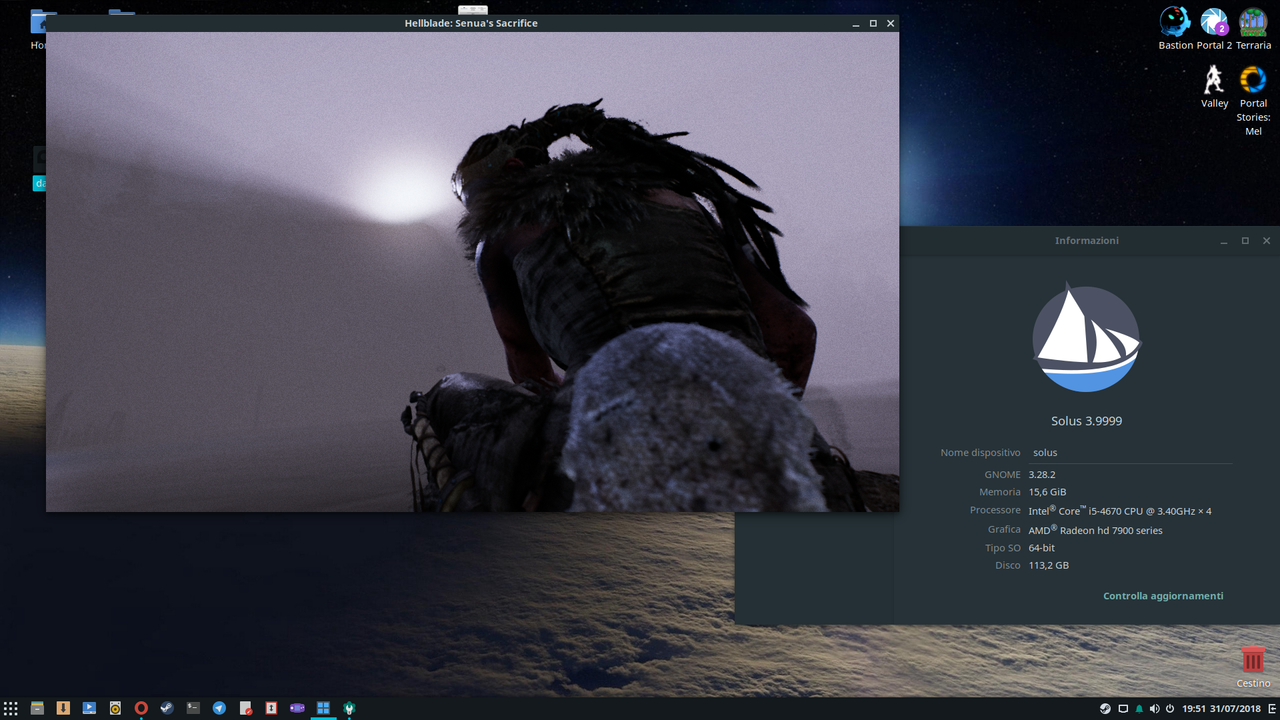Open the clock showing 19:51 31/07/2018
The height and width of the screenshot is (720, 1280).
coord(1220,708)
